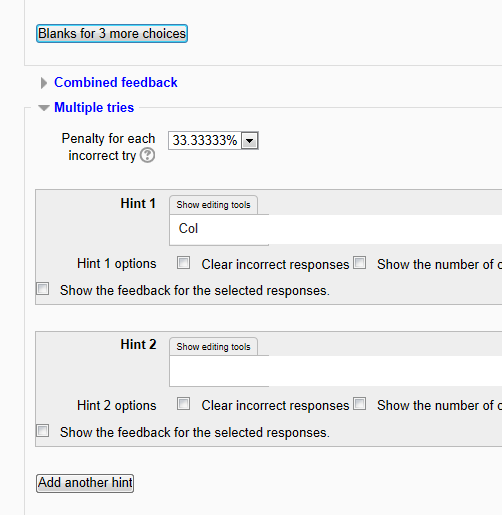Screen dimensions: 502x515
Task: Show editing tools for Hint 2
Action: click(x=213, y=347)
